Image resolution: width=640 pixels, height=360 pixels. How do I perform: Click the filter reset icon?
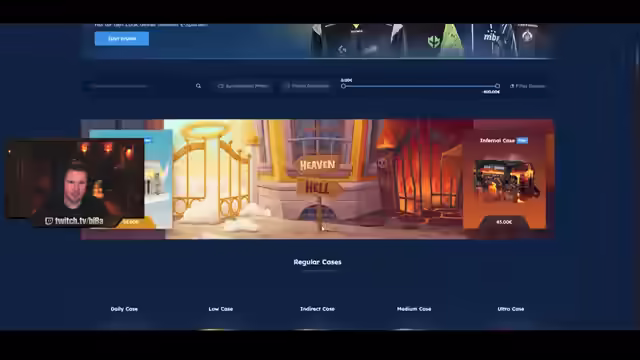[512, 86]
